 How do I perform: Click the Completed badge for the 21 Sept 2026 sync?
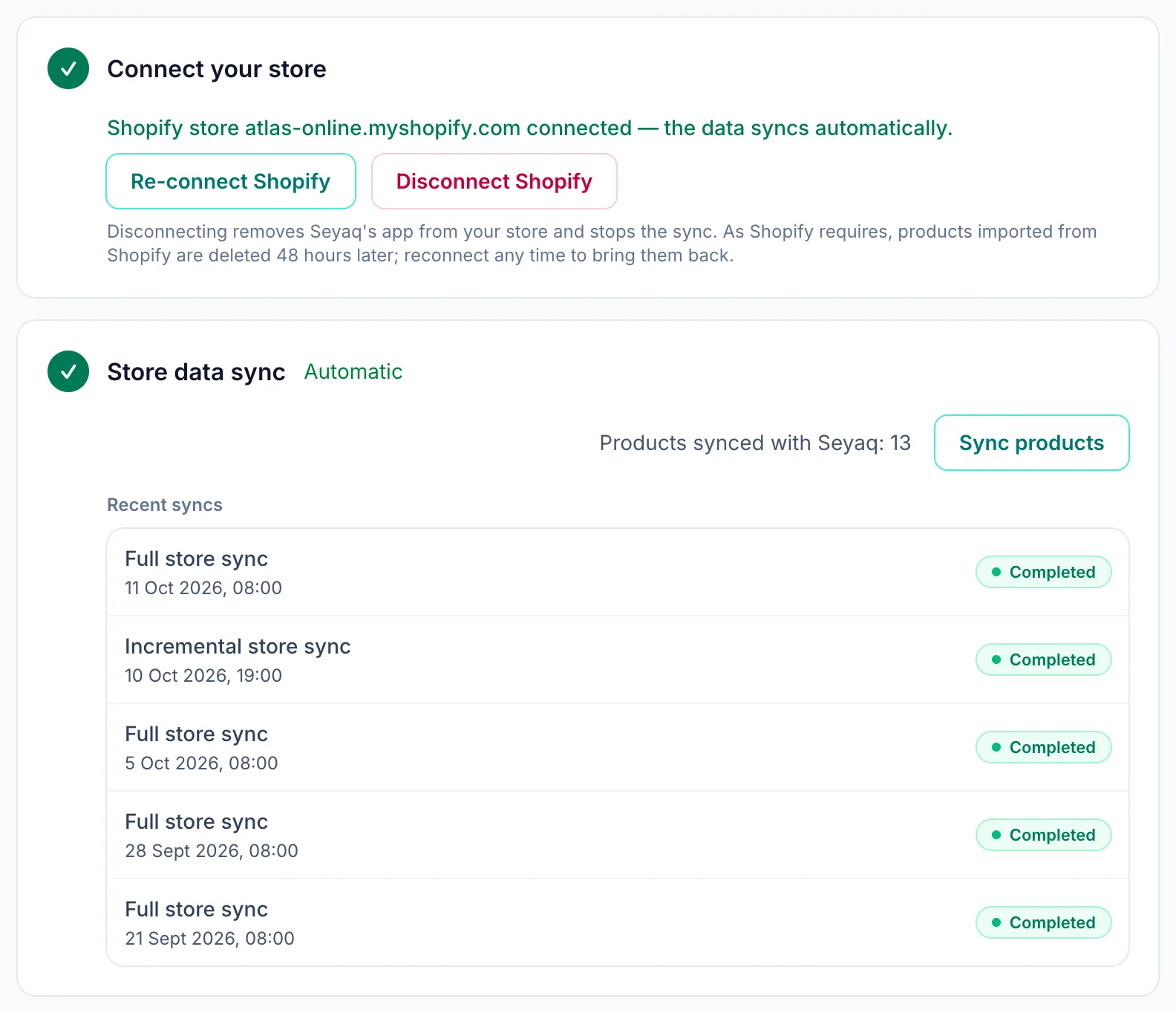click(x=1043, y=922)
